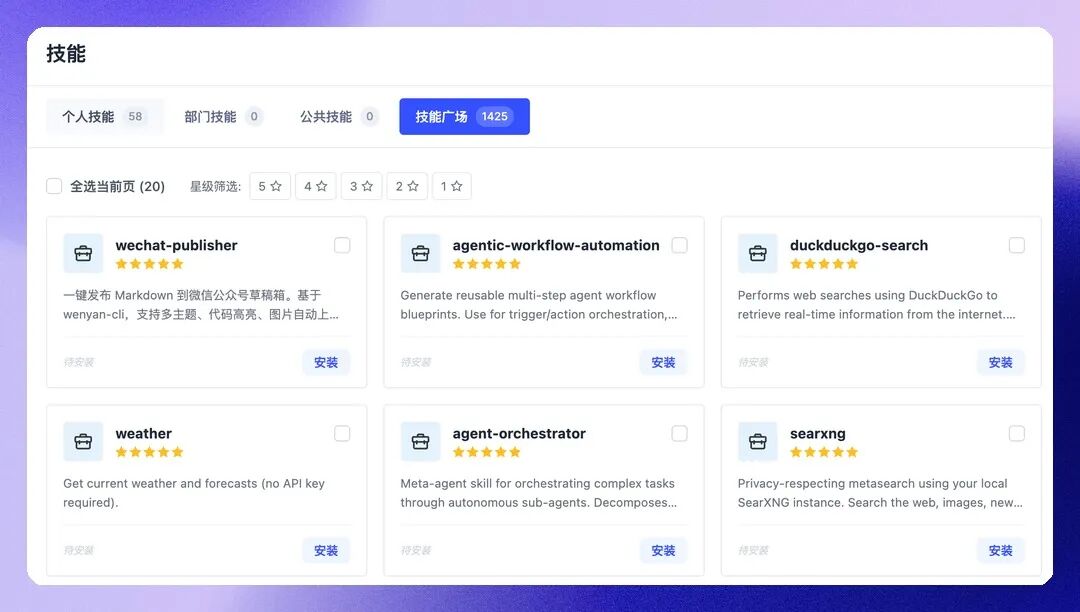Click the star rating under agentic-workflow-automation
1080x612 pixels.
(x=487, y=264)
